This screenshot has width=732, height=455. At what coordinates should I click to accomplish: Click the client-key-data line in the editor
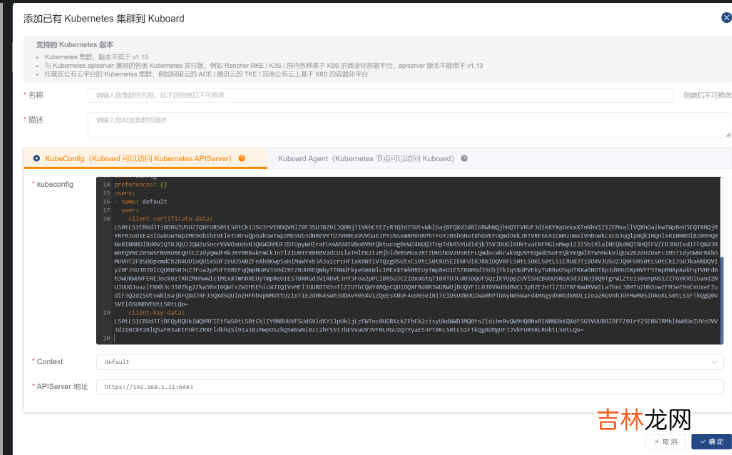click(160, 311)
